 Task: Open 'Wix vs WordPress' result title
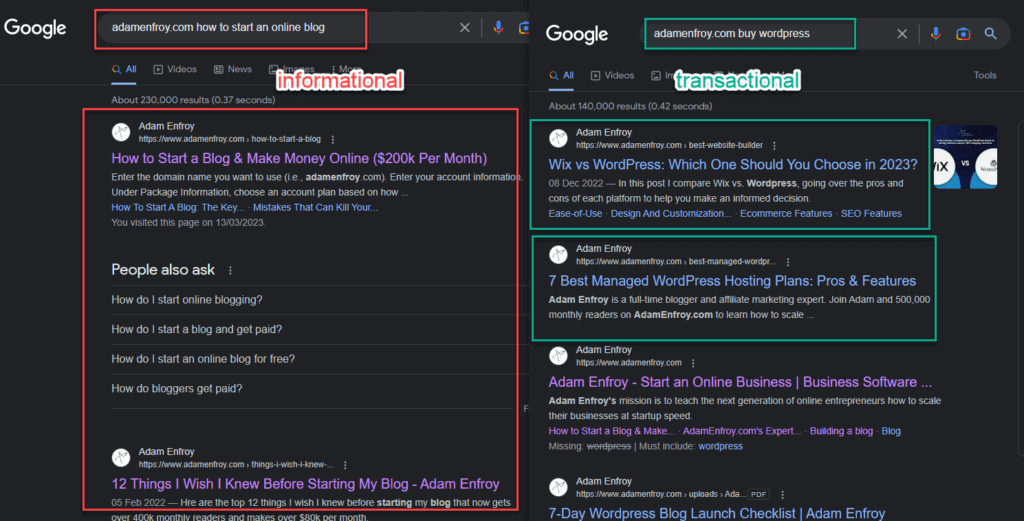point(733,165)
